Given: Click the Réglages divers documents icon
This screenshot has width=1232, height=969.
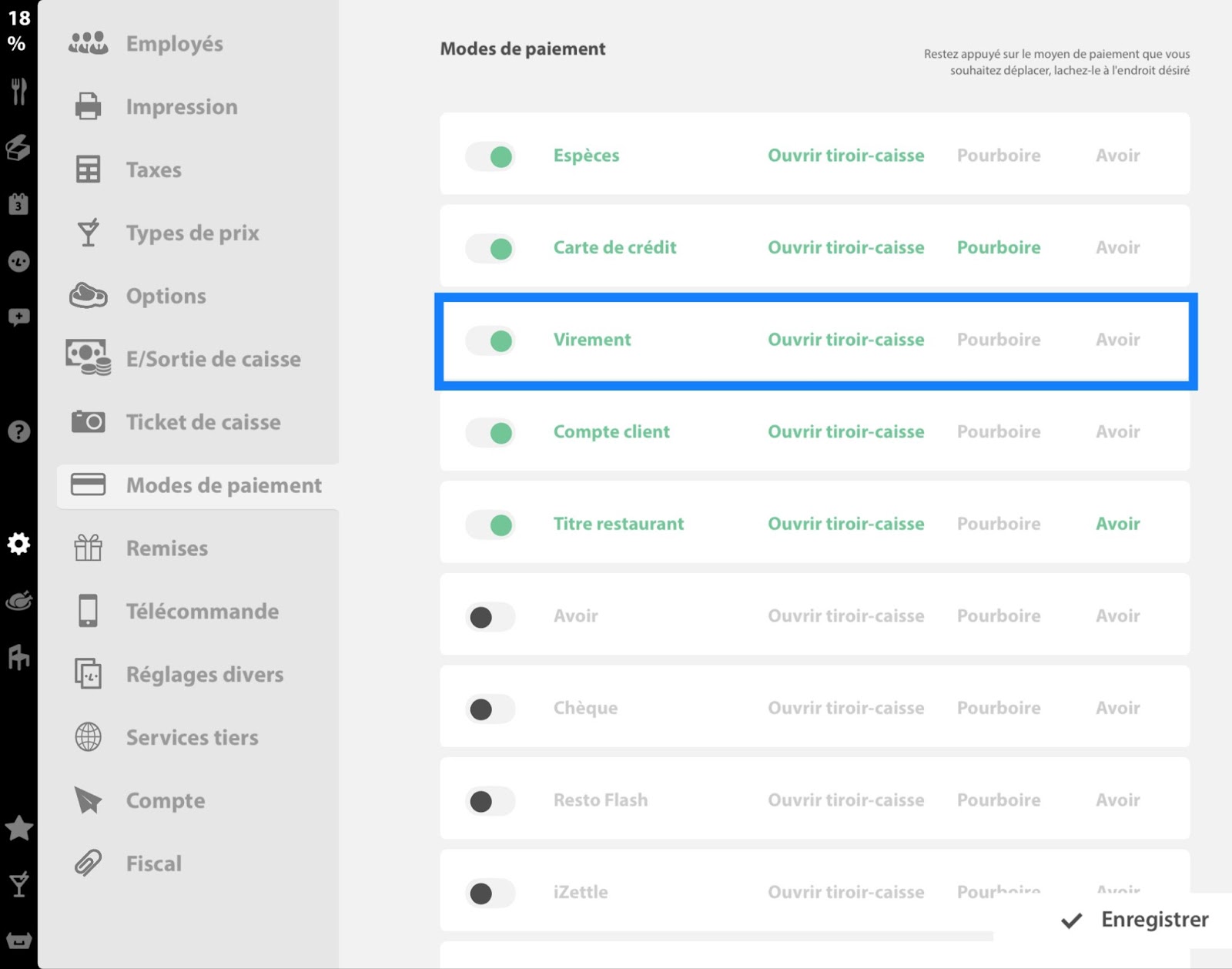Looking at the screenshot, I should tap(88, 674).
